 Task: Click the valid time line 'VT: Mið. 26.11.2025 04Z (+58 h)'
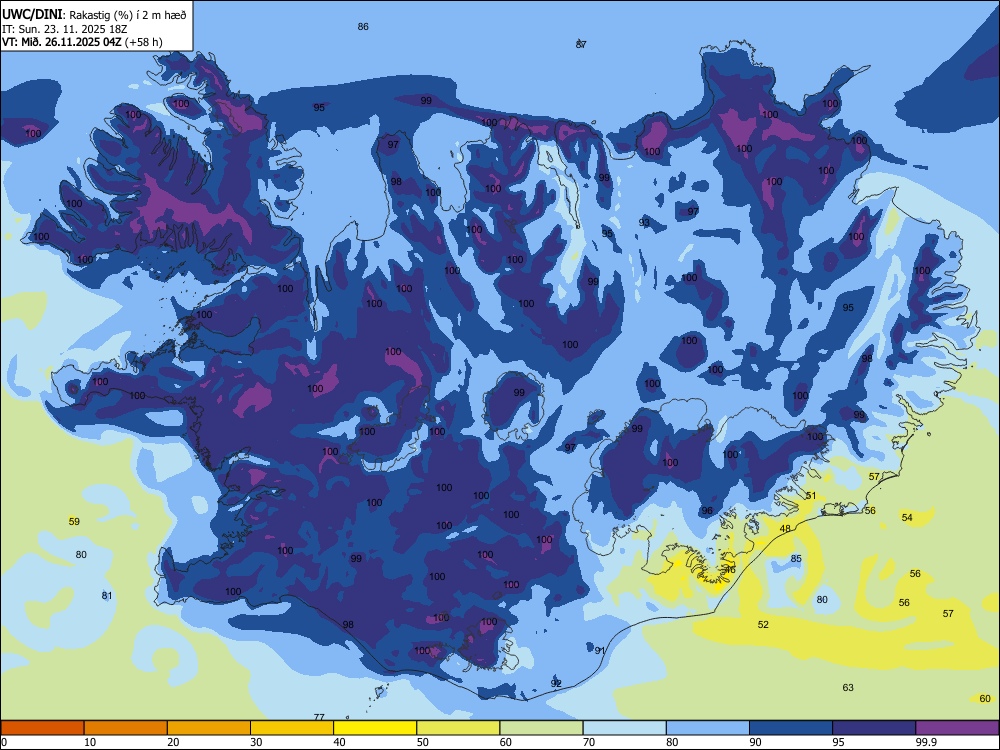tap(82, 42)
